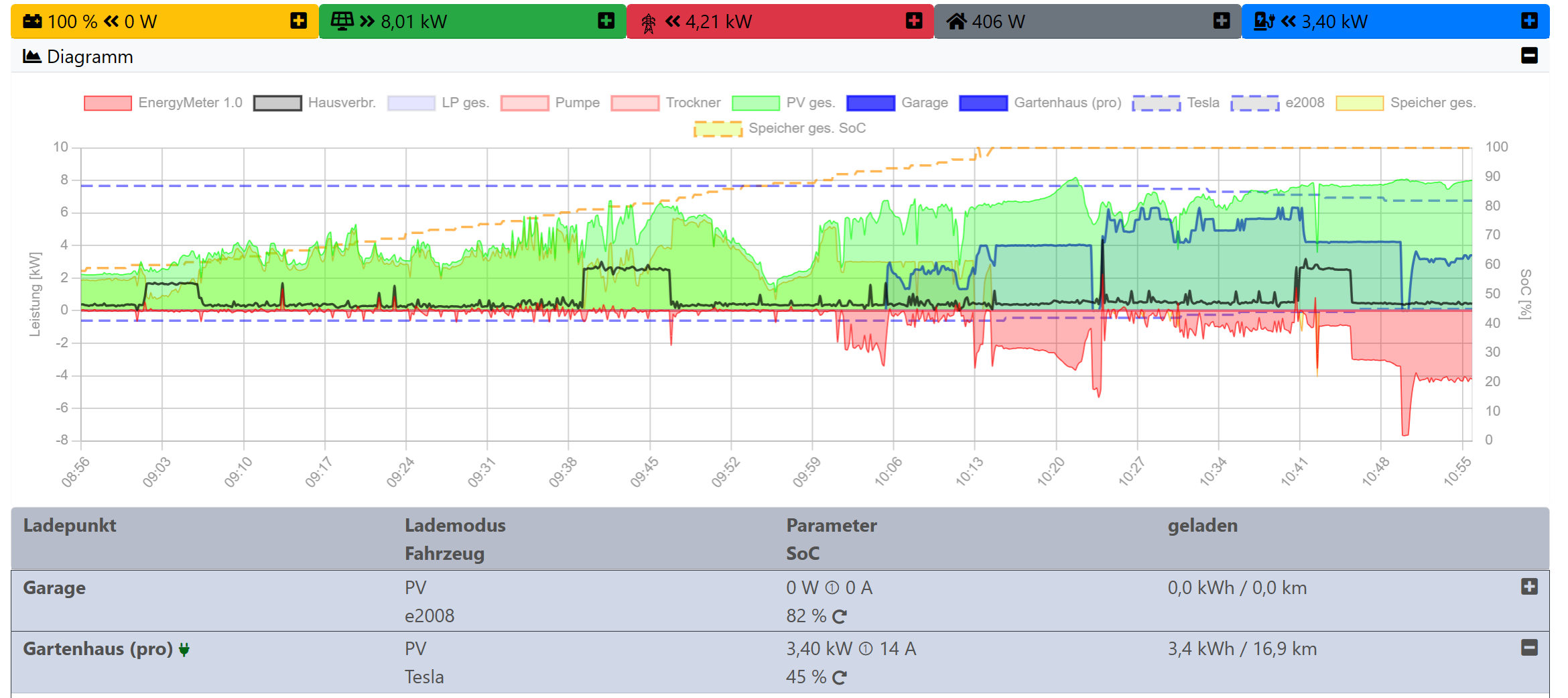Click the battery icon in yellow card
The width and height of the screenshot is (1568, 698).
[x=32, y=21]
